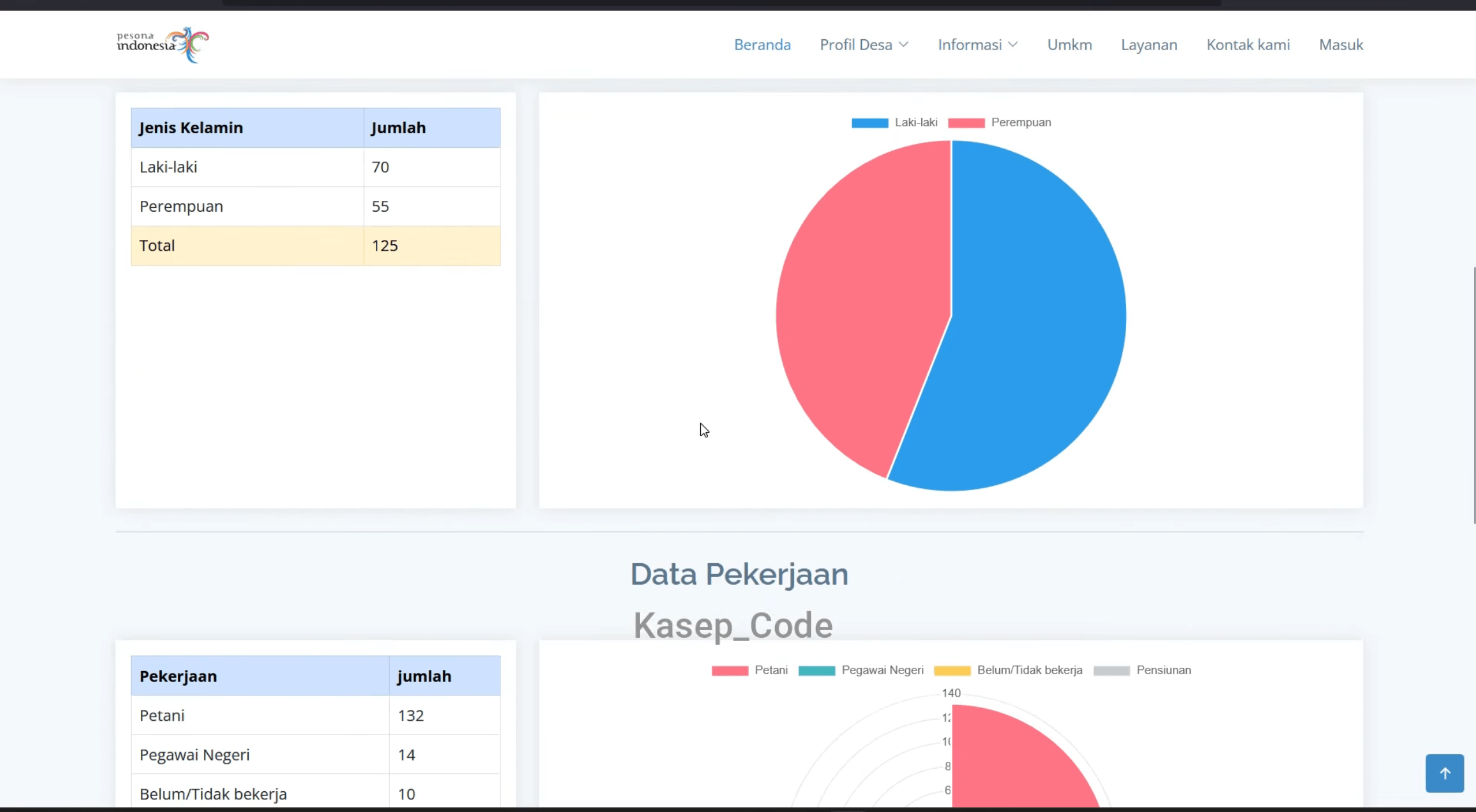Select the value 132 cell
The image size is (1476, 812).
(x=444, y=715)
